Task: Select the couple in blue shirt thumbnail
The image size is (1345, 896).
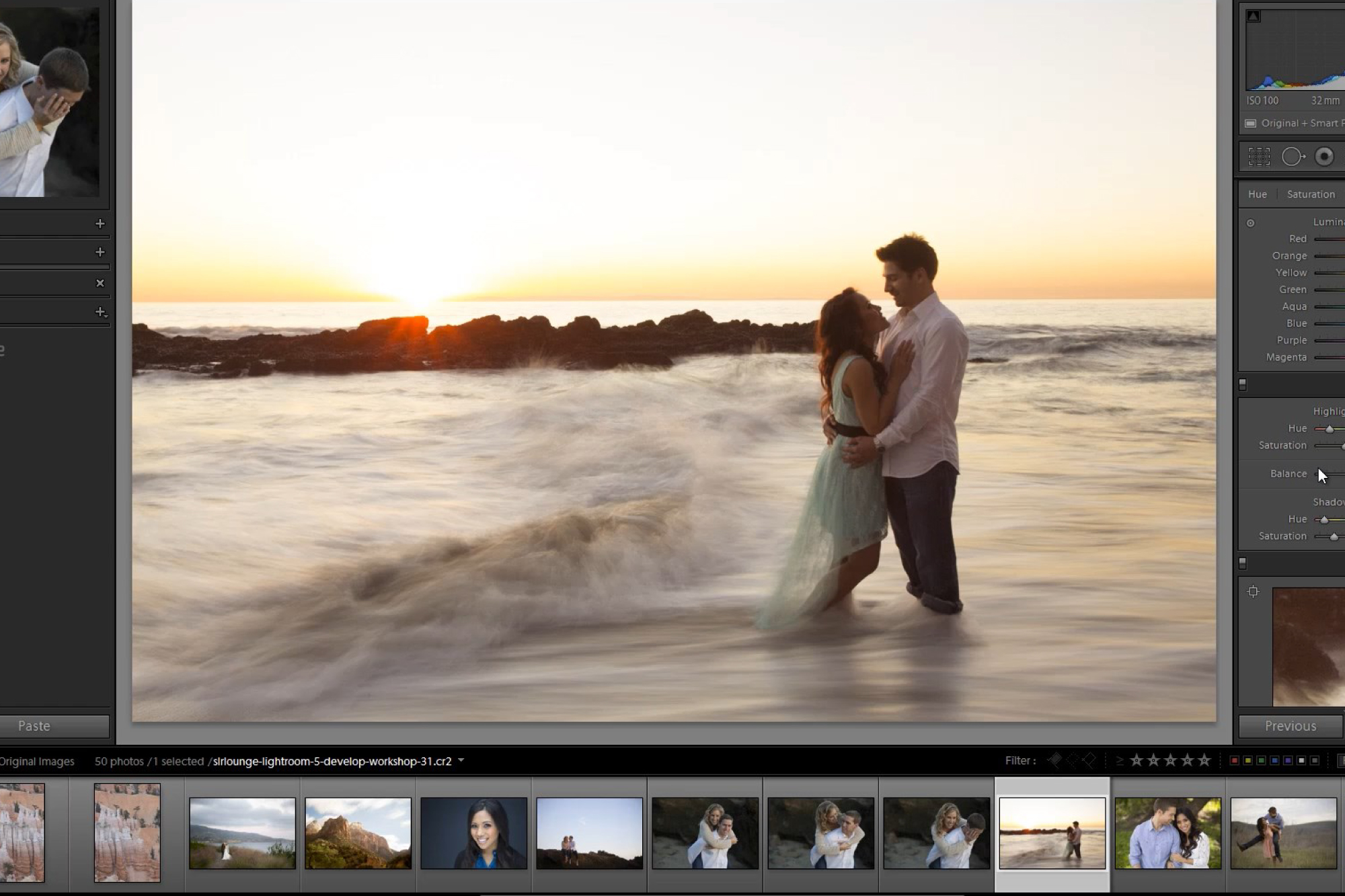Action: tap(1168, 833)
